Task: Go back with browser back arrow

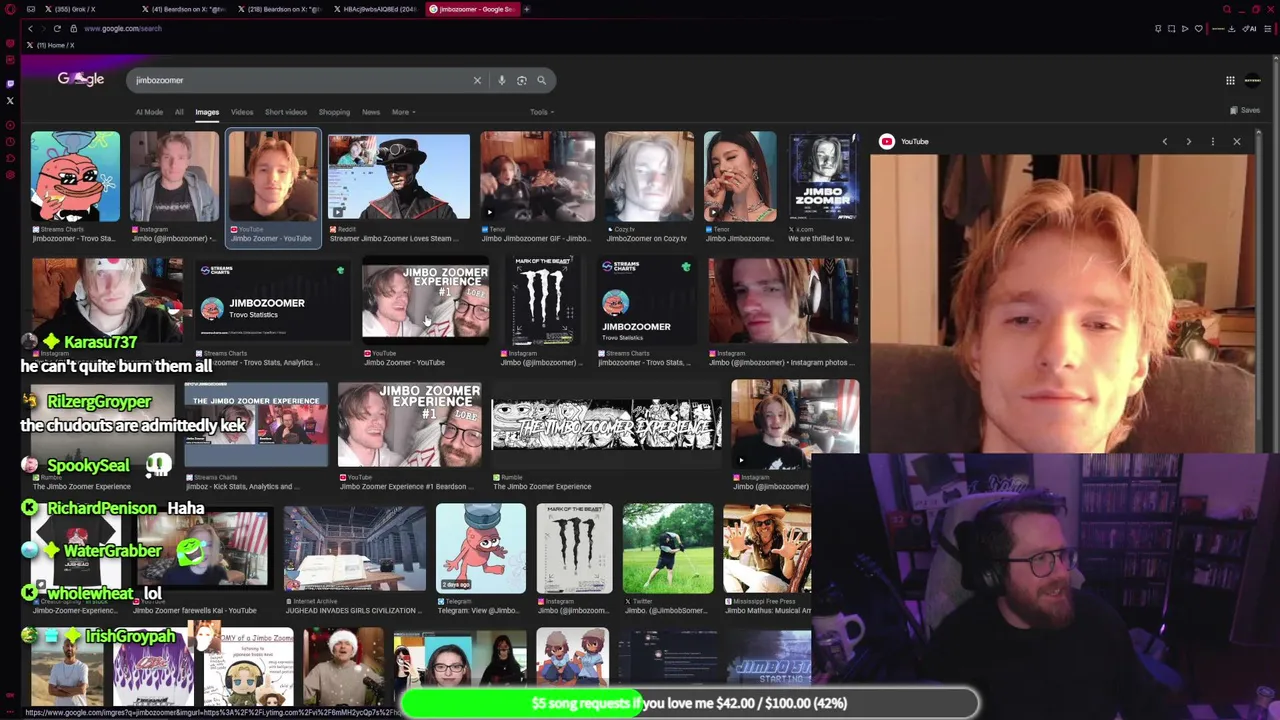Action: 30,28
